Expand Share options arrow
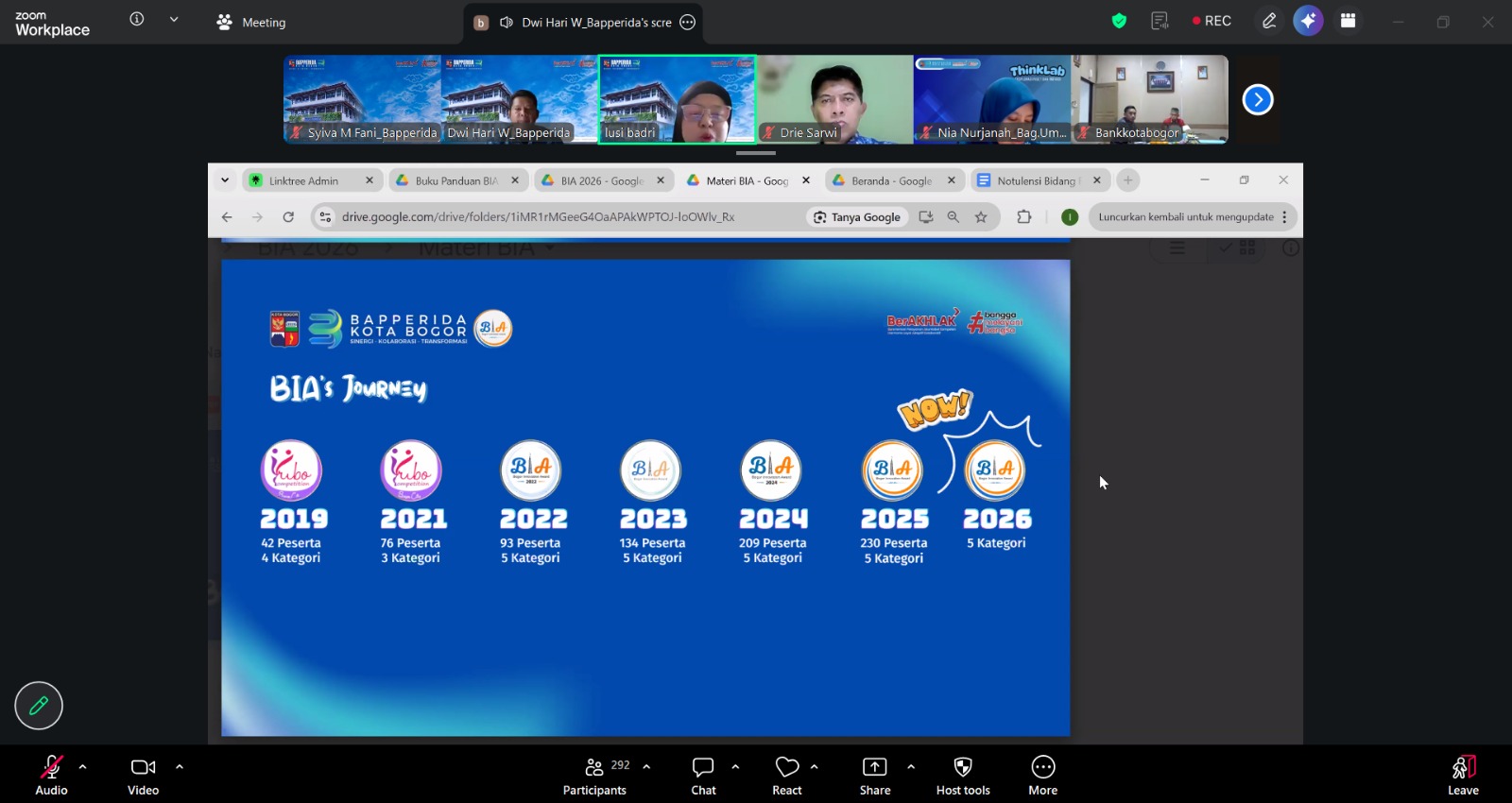This screenshot has width=1512, height=803. [911, 766]
